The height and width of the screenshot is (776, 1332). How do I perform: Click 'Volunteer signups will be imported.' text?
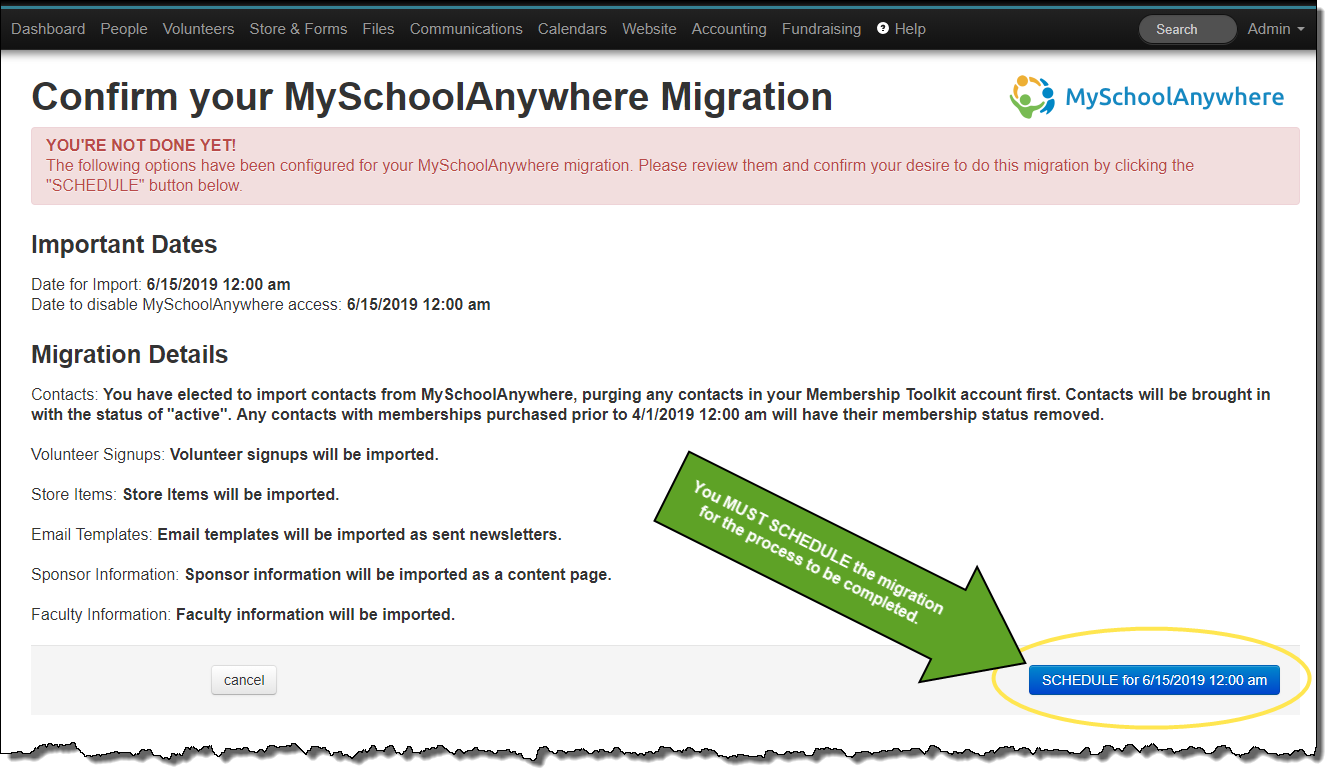[304, 455]
